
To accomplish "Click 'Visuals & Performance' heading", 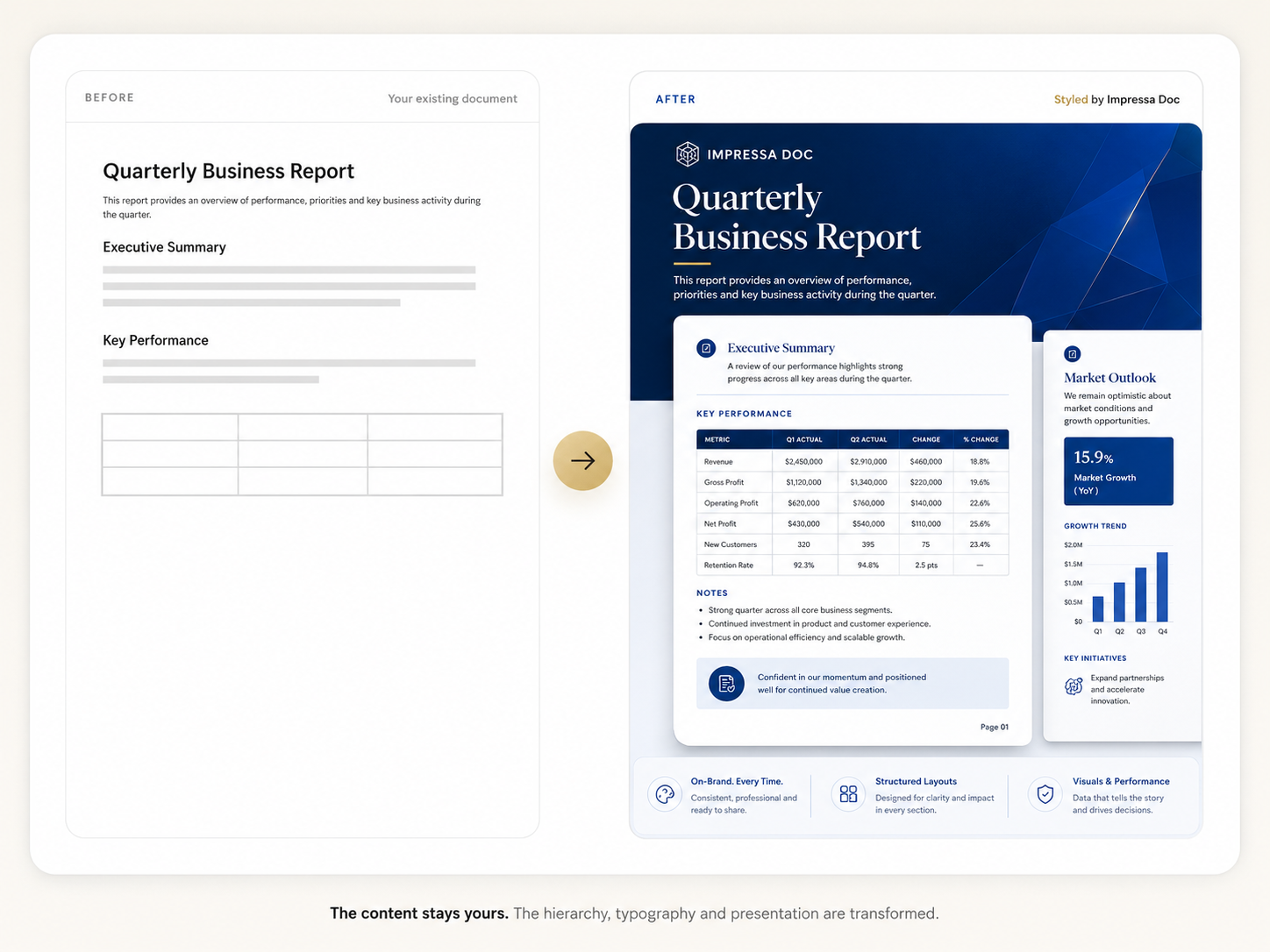I will click(1121, 781).
